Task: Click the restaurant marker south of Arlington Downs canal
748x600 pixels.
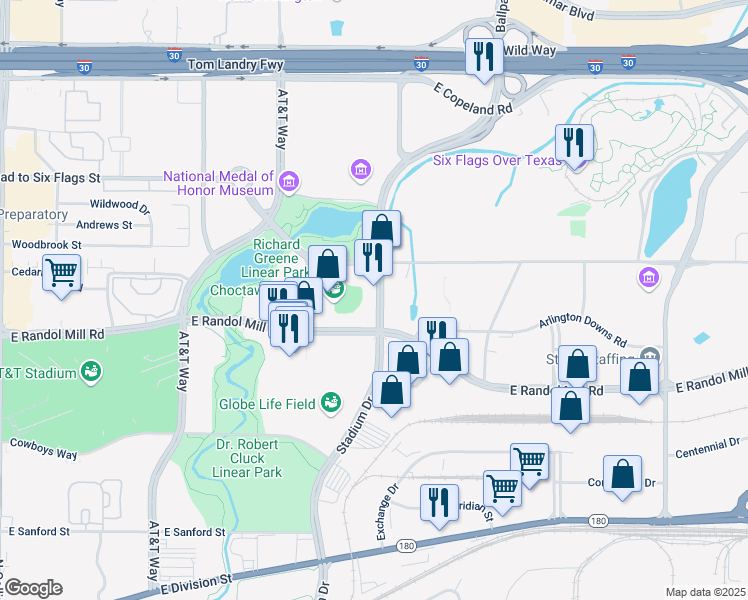Action: (x=437, y=328)
